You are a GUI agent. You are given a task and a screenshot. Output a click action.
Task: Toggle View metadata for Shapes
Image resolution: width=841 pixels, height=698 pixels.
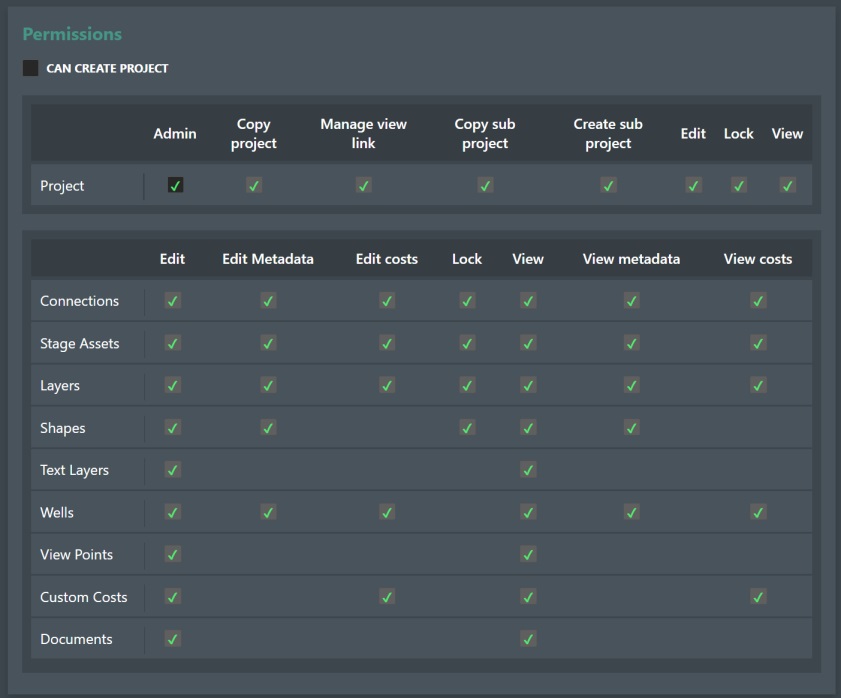[631, 428]
